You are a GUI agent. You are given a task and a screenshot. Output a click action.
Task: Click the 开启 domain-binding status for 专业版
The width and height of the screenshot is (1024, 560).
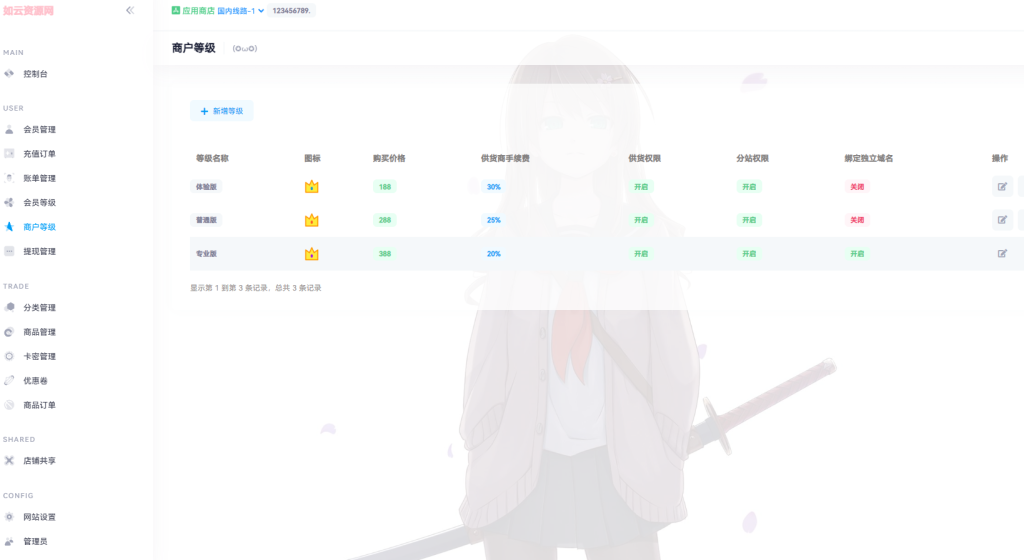pos(857,254)
